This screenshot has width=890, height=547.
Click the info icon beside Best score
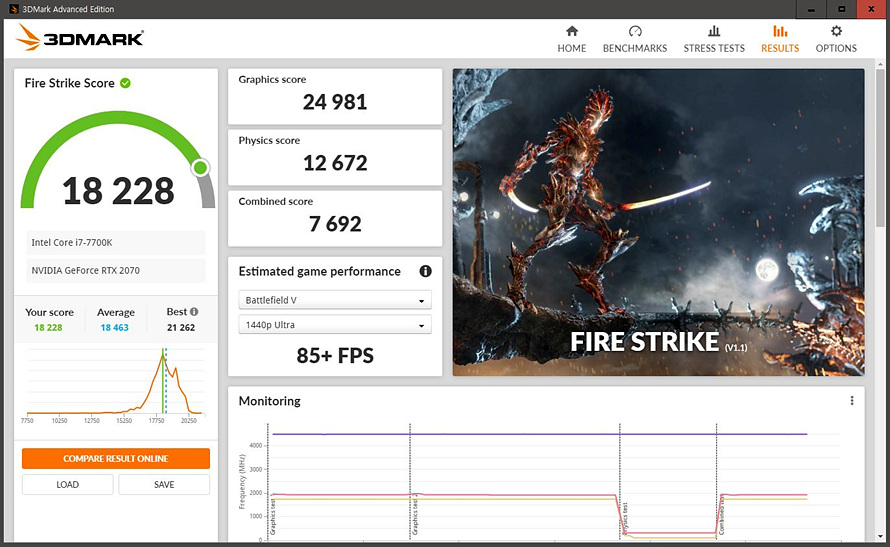194,312
